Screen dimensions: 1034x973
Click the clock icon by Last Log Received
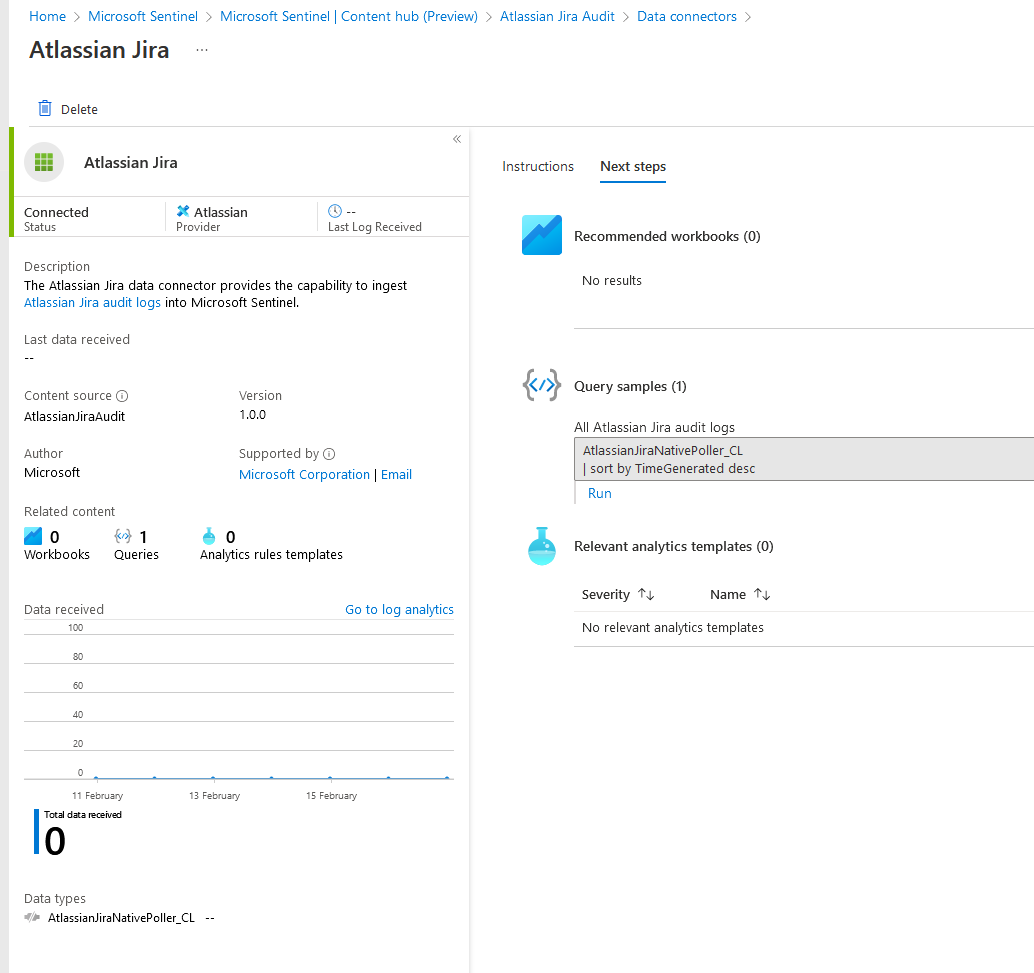pos(335,211)
